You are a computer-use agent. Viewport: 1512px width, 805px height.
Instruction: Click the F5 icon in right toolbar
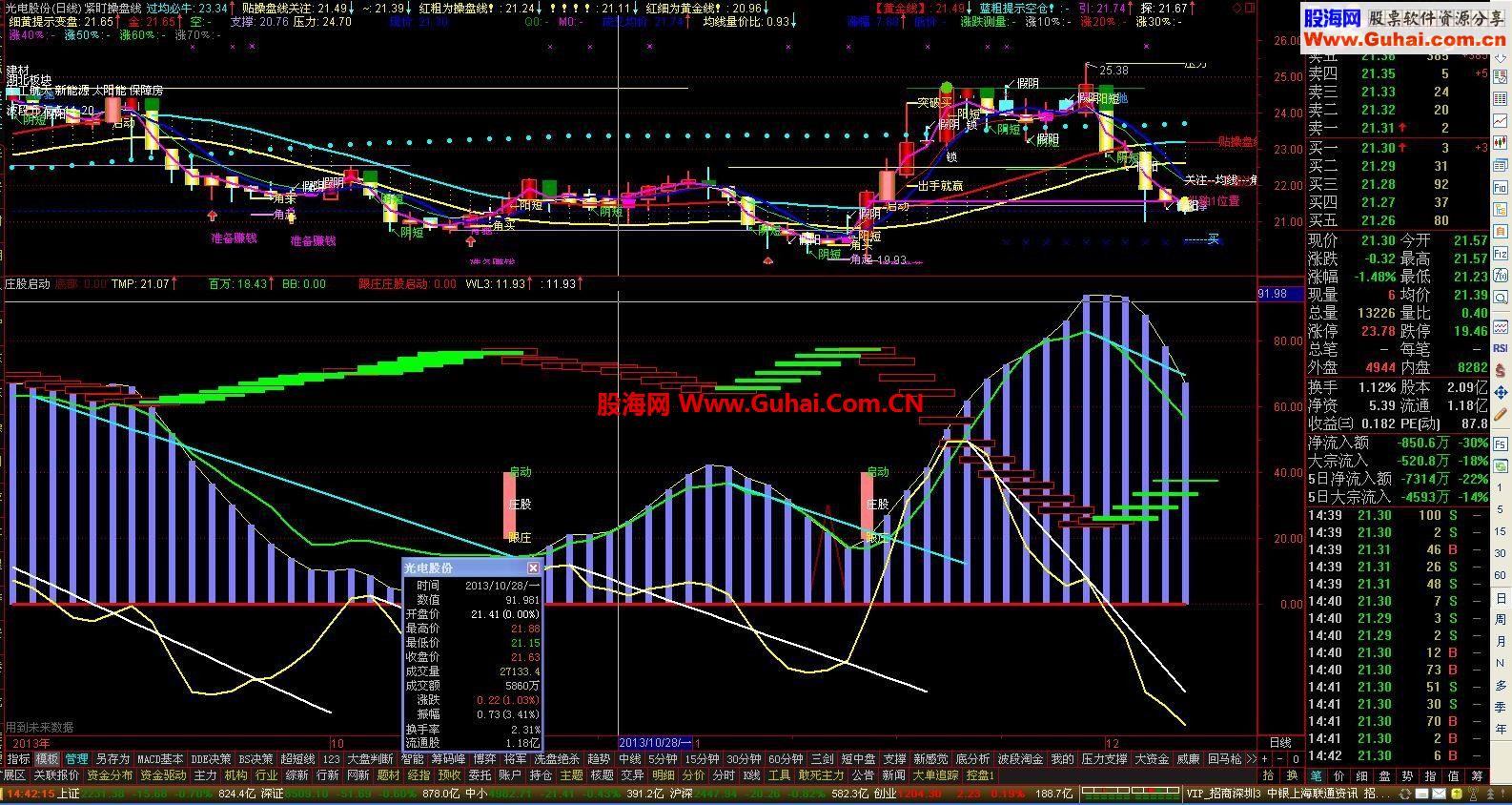click(1501, 444)
